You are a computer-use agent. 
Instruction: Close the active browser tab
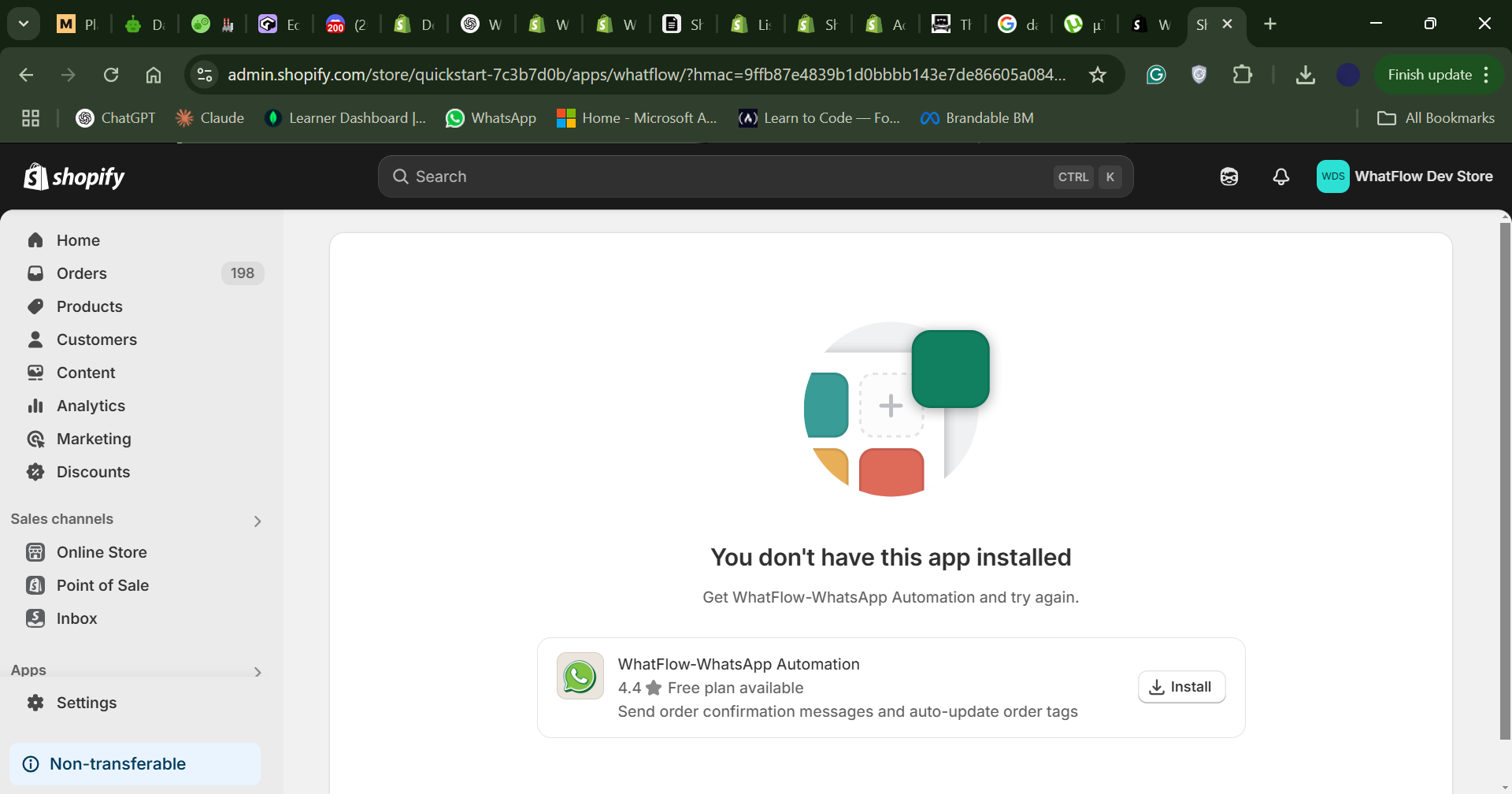[x=1227, y=24]
